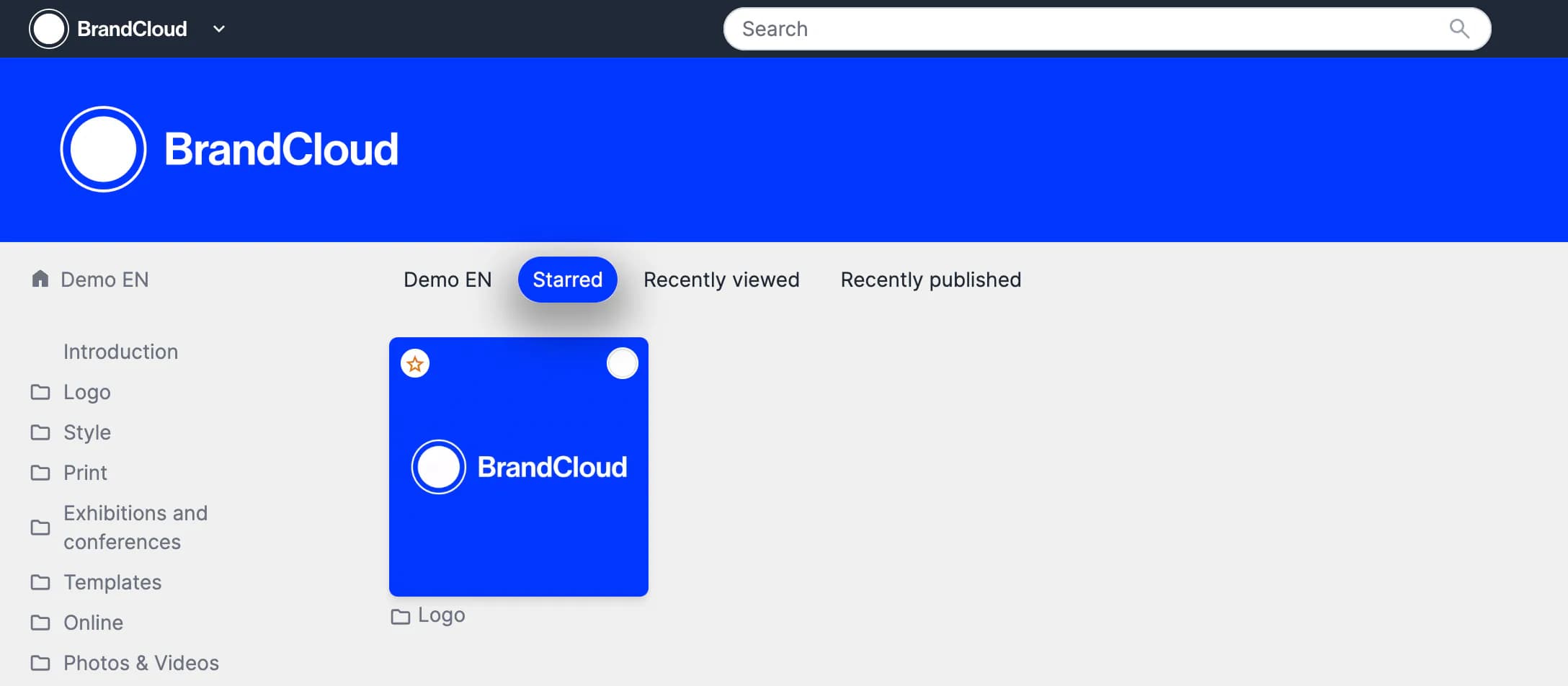Click the search magnifier icon

tap(1458, 29)
